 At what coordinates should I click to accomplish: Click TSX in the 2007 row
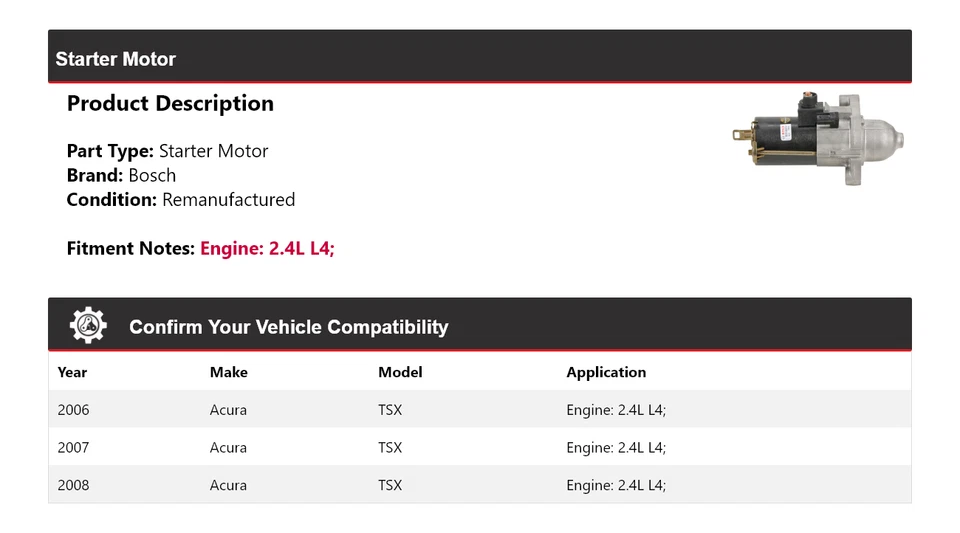pyautogui.click(x=390, y=447)
